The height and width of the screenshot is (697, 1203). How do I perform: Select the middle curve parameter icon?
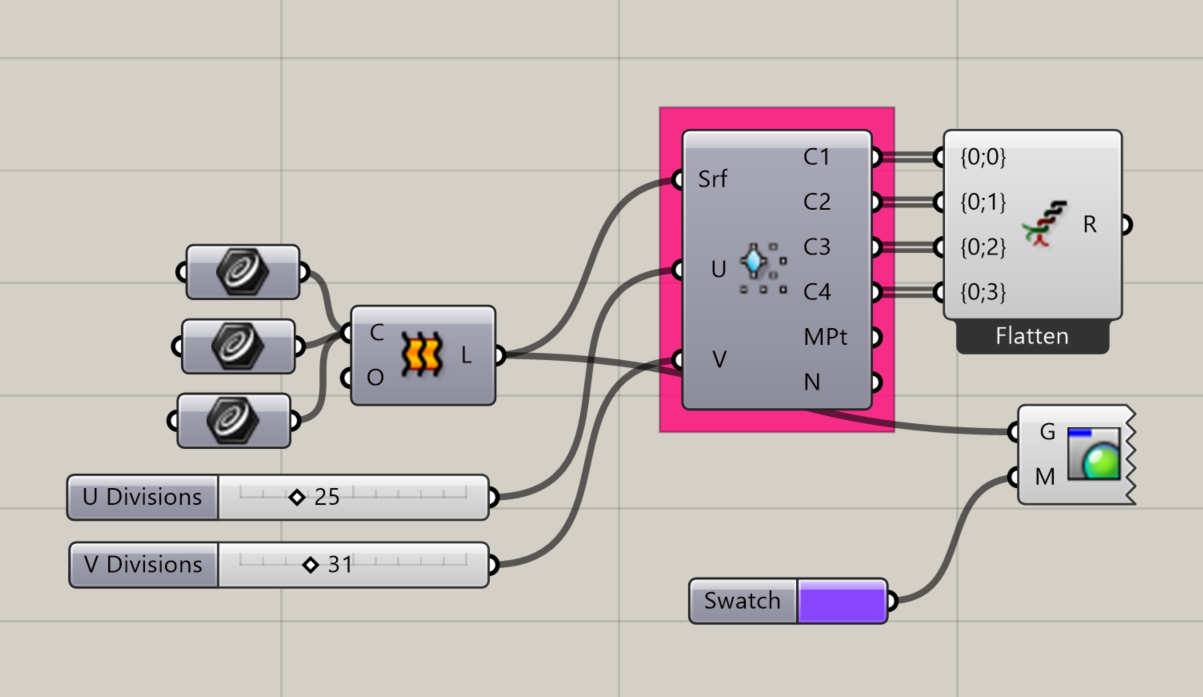[x=238, y=346]
